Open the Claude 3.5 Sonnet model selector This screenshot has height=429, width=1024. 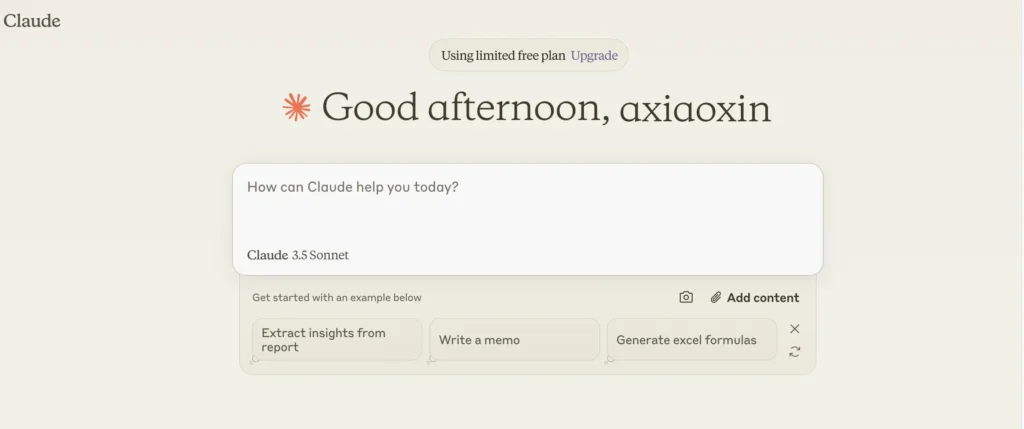click(x=298, y=255)
